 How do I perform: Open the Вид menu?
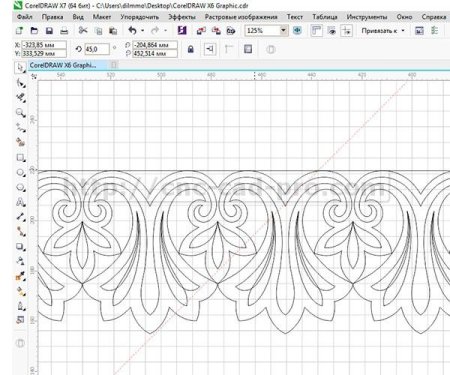pyautogui.click(x=78, y=17)
